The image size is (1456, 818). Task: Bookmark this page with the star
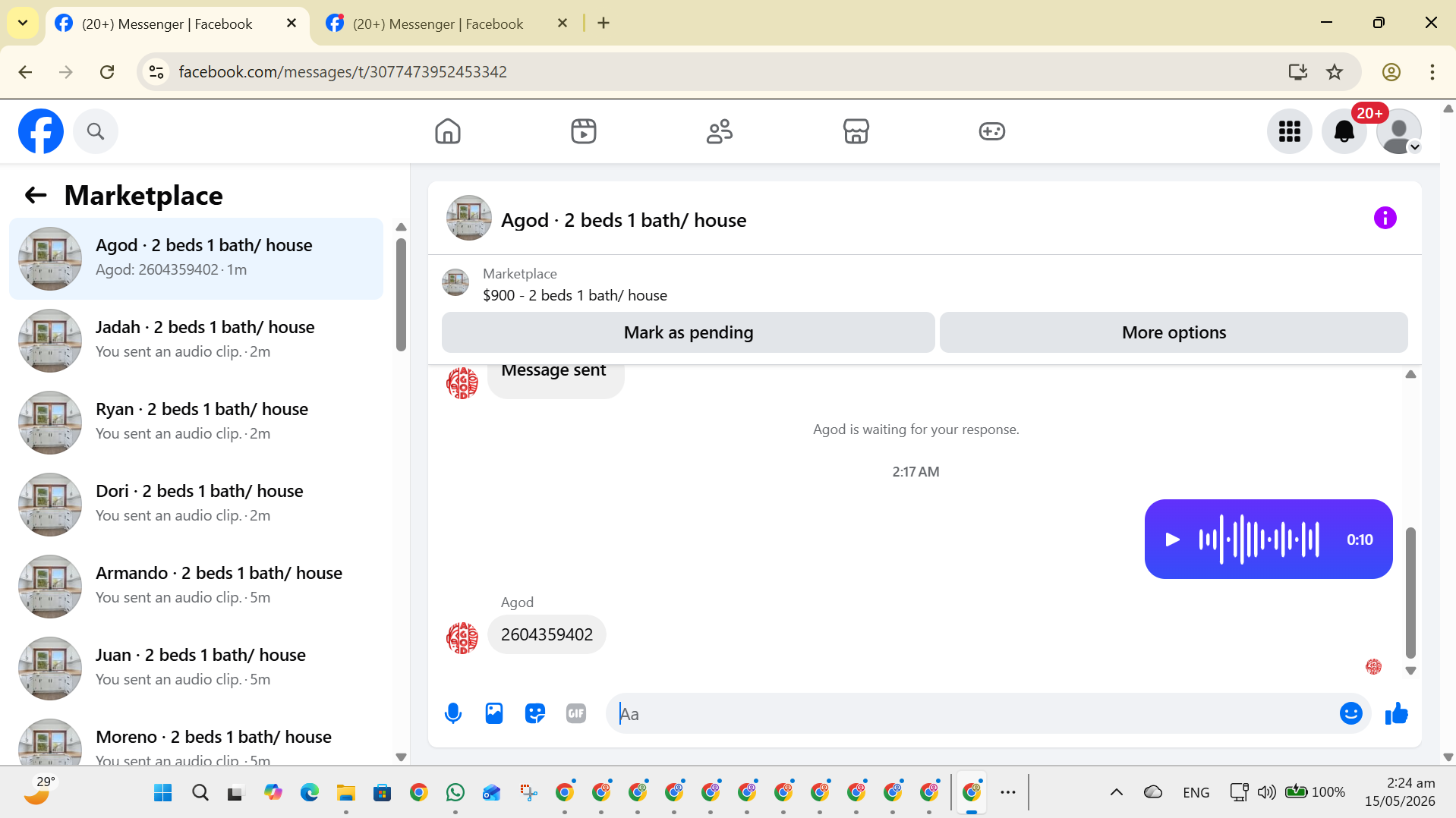tap(1335, 72)
